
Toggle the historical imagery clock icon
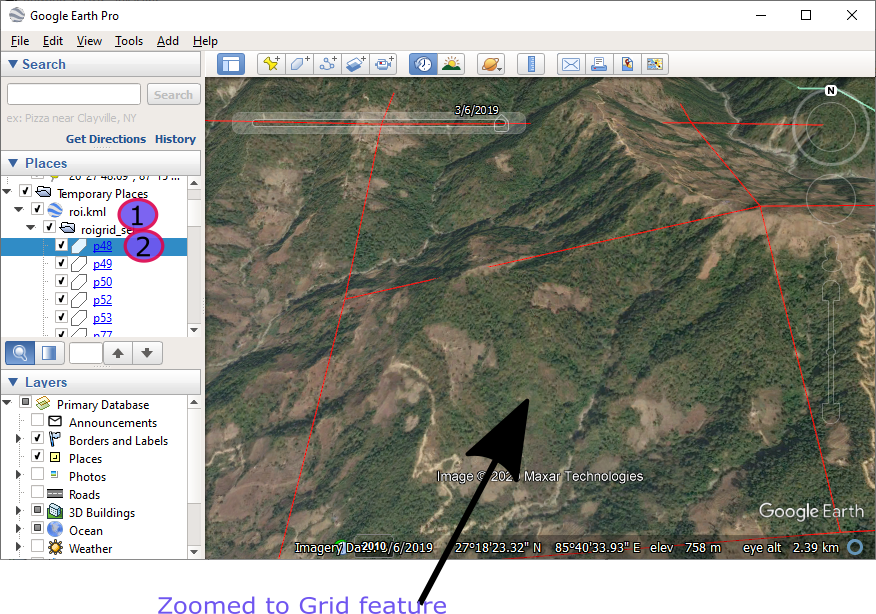click(423, 64)
